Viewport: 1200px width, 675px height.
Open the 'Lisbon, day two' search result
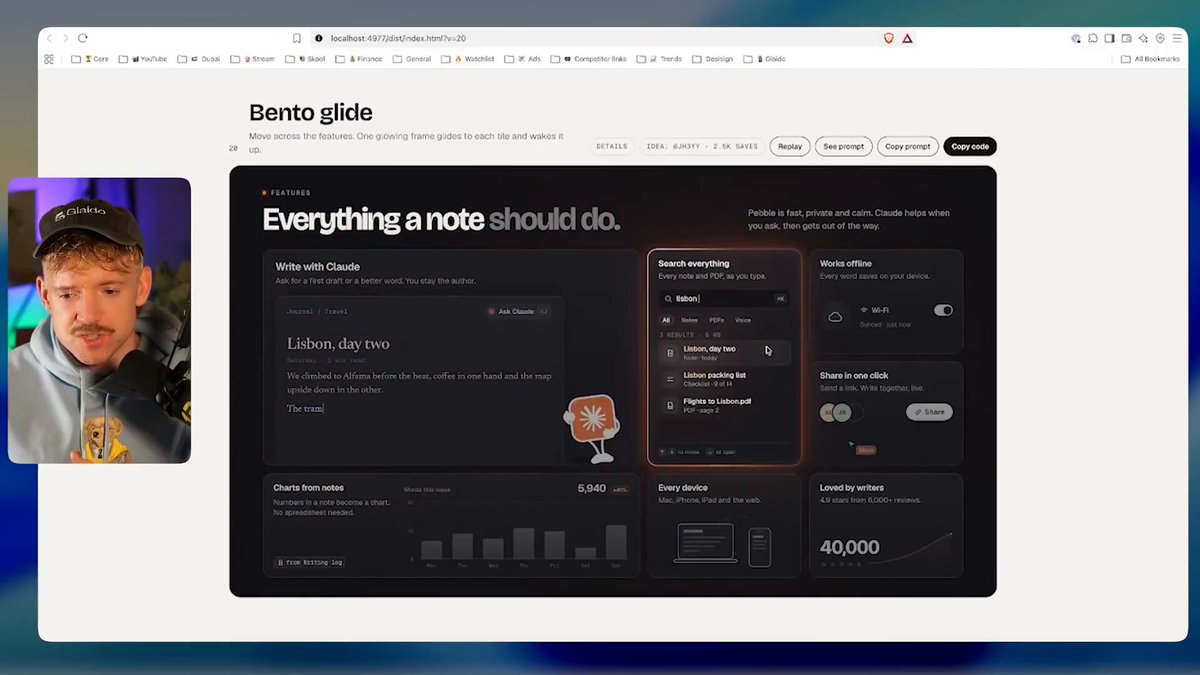point(724,352)
